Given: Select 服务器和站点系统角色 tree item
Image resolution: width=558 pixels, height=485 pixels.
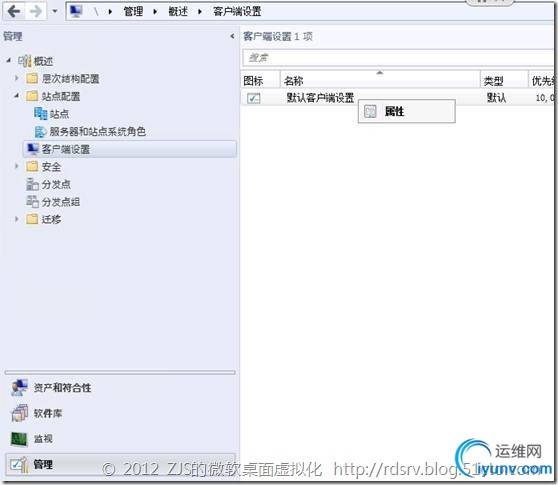Looking at the screenshot, I should pos(98,132).
